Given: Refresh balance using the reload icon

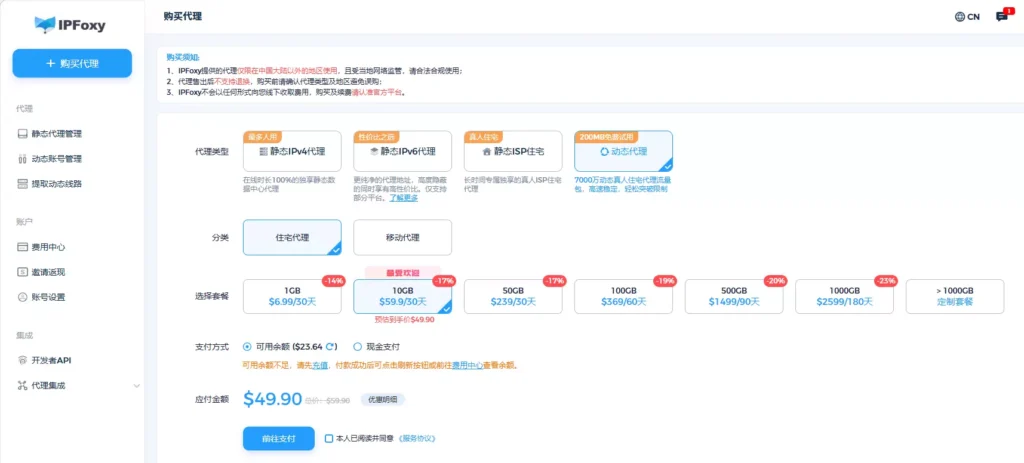Looking at the screenshot, I should pos(331,347).
